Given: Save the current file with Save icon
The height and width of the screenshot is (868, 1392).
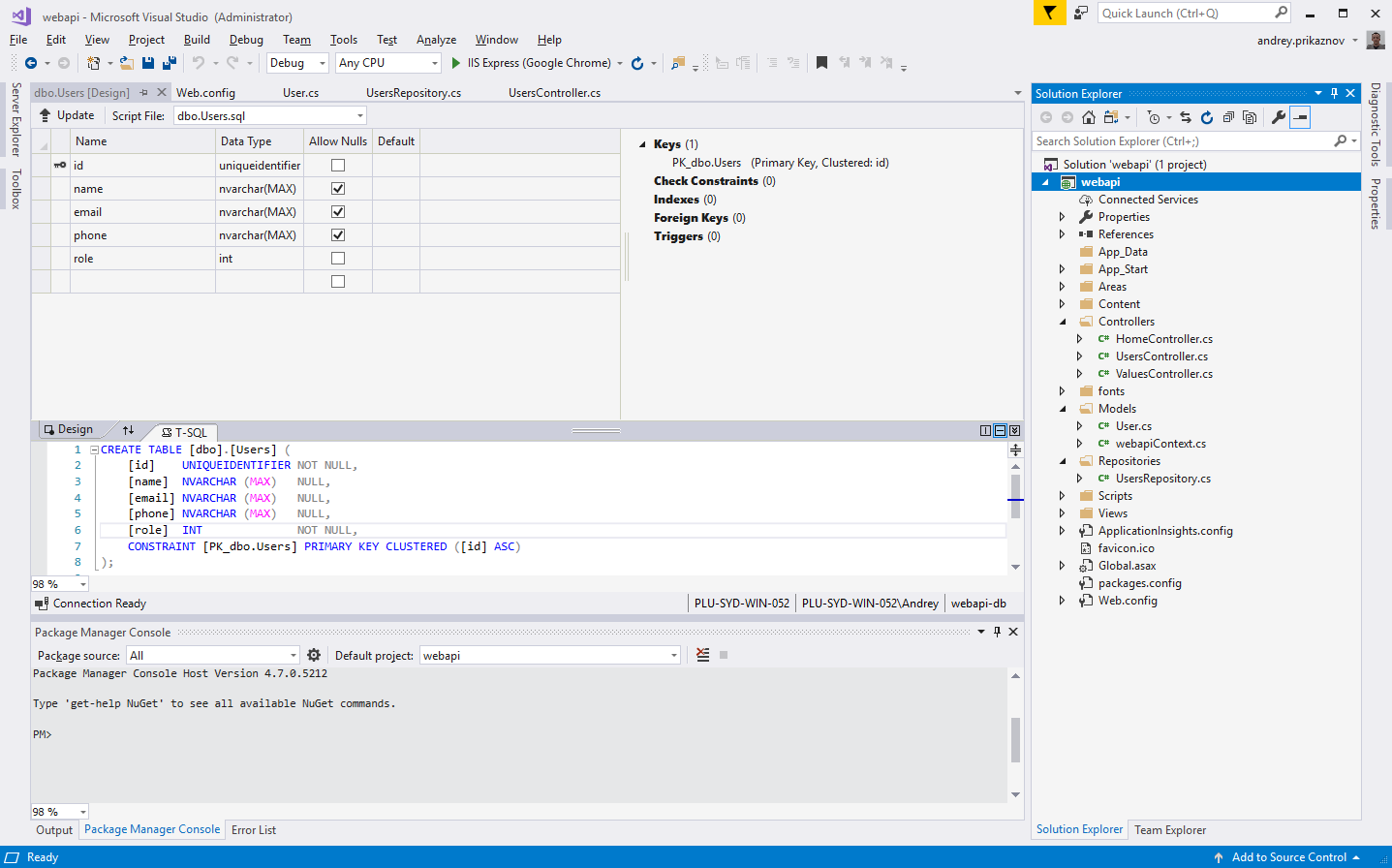Looking at the screenshot, I should coord(148,63).
